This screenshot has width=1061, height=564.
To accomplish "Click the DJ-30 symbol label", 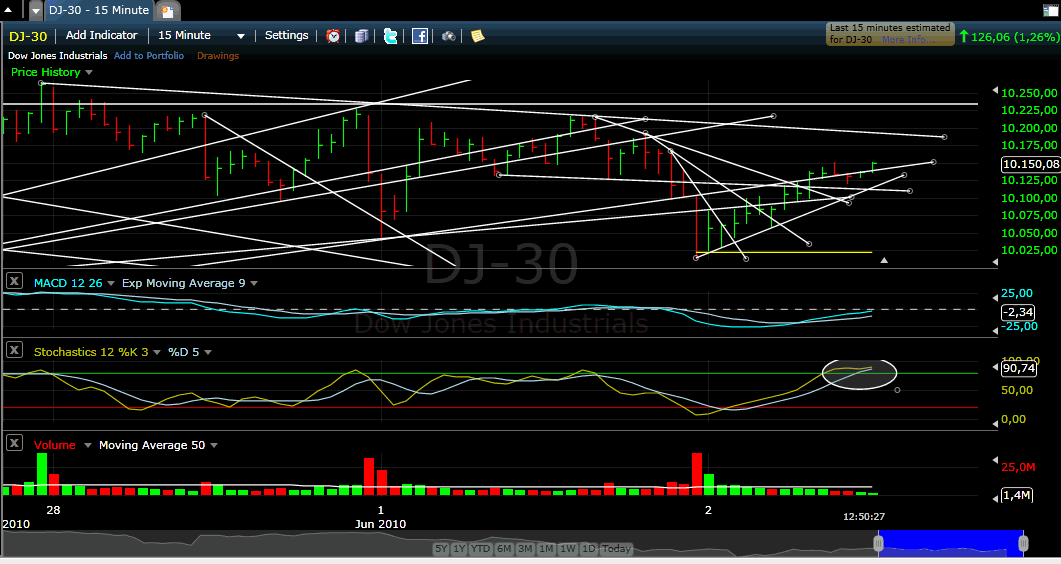I will pos(28,37).
